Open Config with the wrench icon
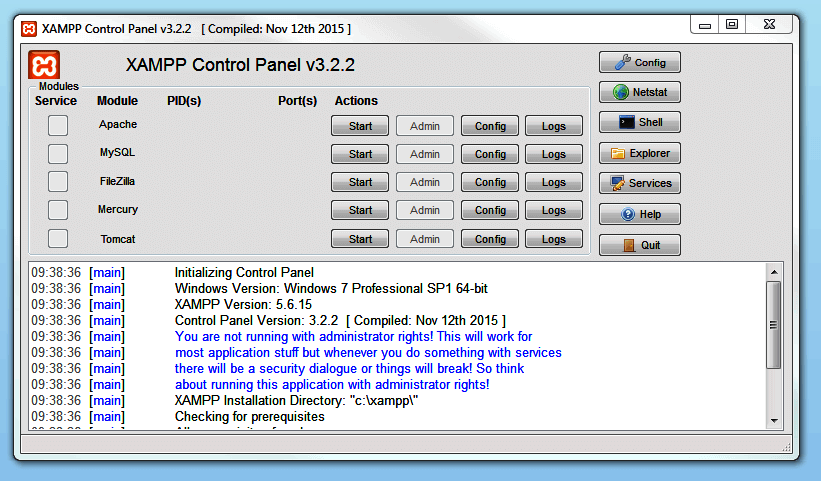821x481 pixels. tap(640, 62)
